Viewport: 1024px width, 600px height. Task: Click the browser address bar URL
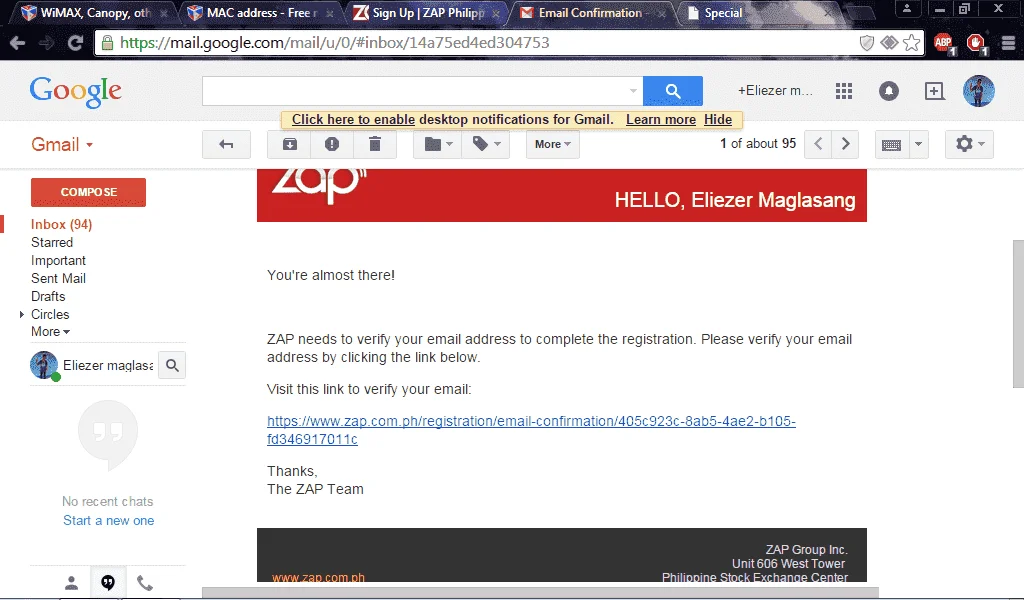click(x=334, y=43)
